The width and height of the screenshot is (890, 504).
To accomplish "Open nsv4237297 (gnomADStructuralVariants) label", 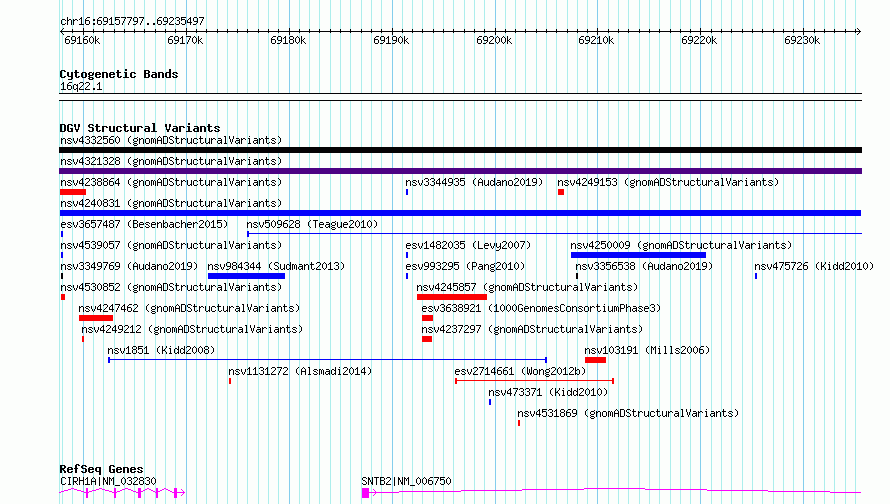I will pos(532,329).
